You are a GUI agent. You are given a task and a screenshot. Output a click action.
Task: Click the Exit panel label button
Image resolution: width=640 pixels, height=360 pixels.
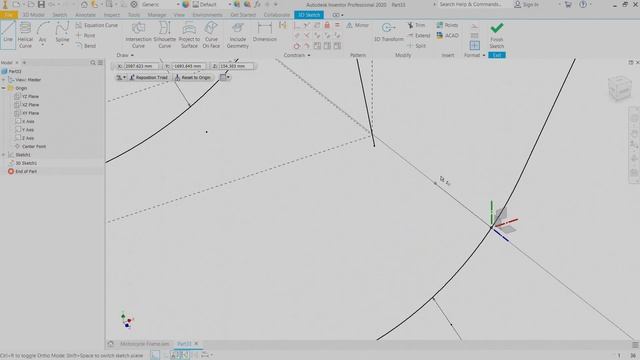tap(497, 55)
